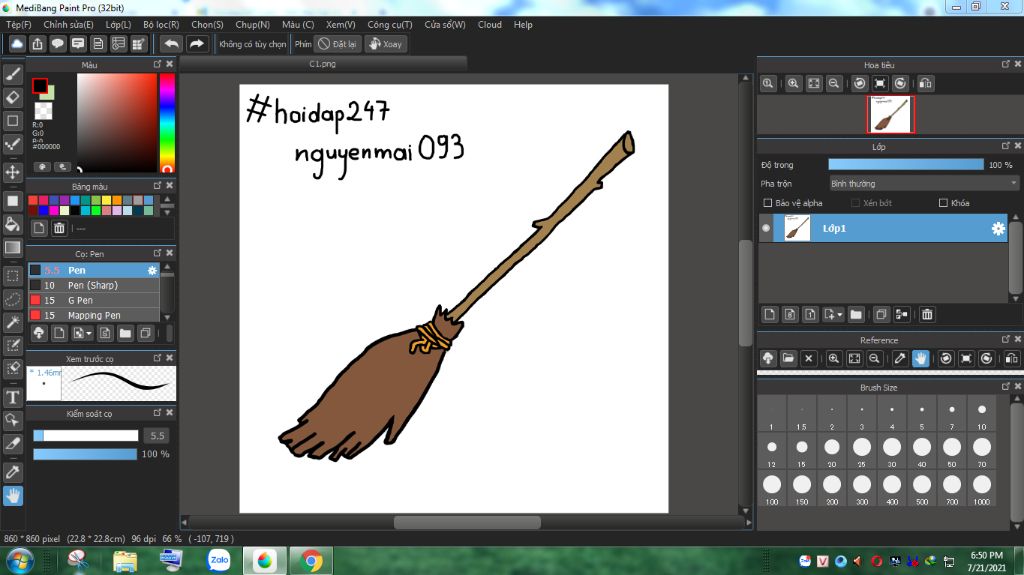Select the Mapping Pen brush

[94, 315]
